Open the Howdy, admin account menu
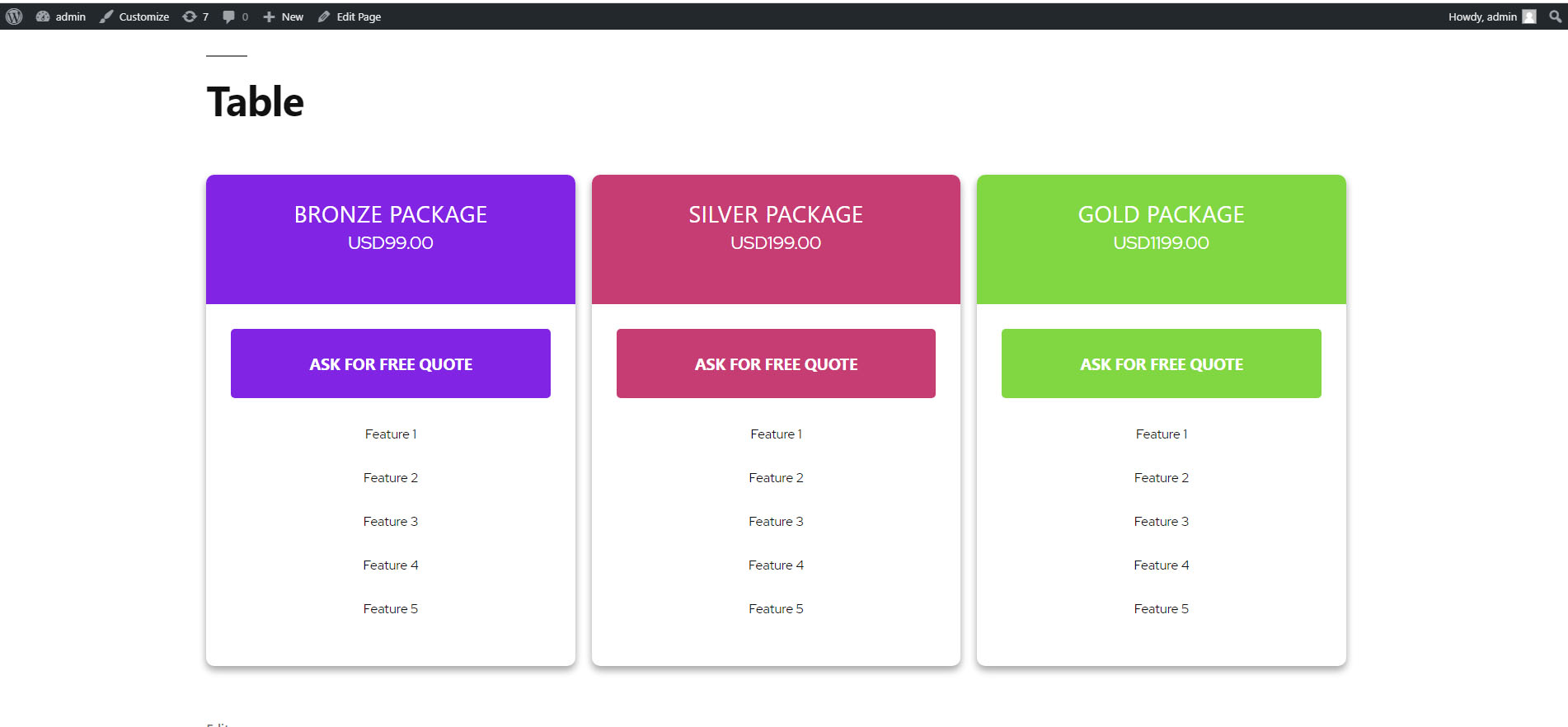 coord(1492,16)
